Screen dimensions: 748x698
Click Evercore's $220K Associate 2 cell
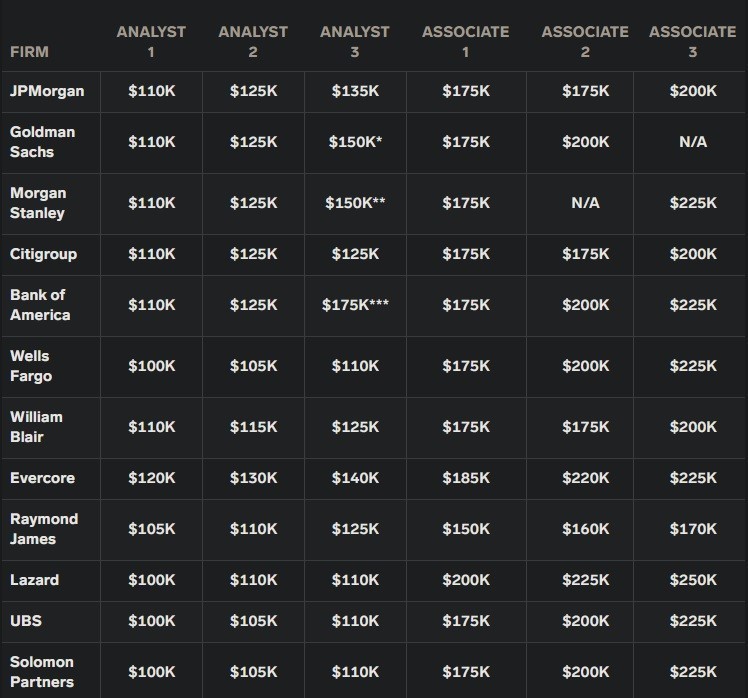(585, 478)
